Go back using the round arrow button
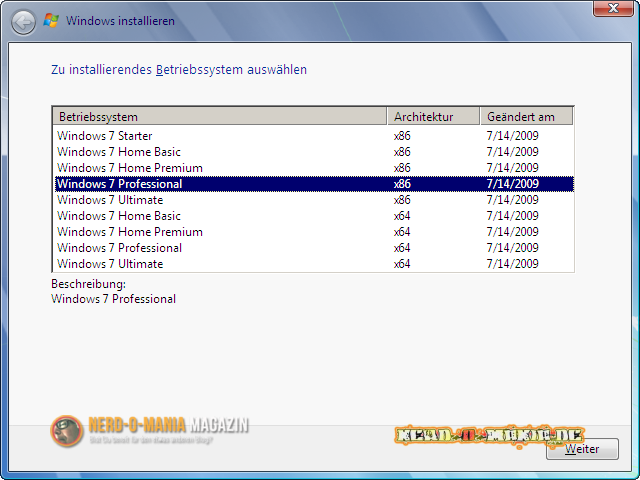 [23, 22]
